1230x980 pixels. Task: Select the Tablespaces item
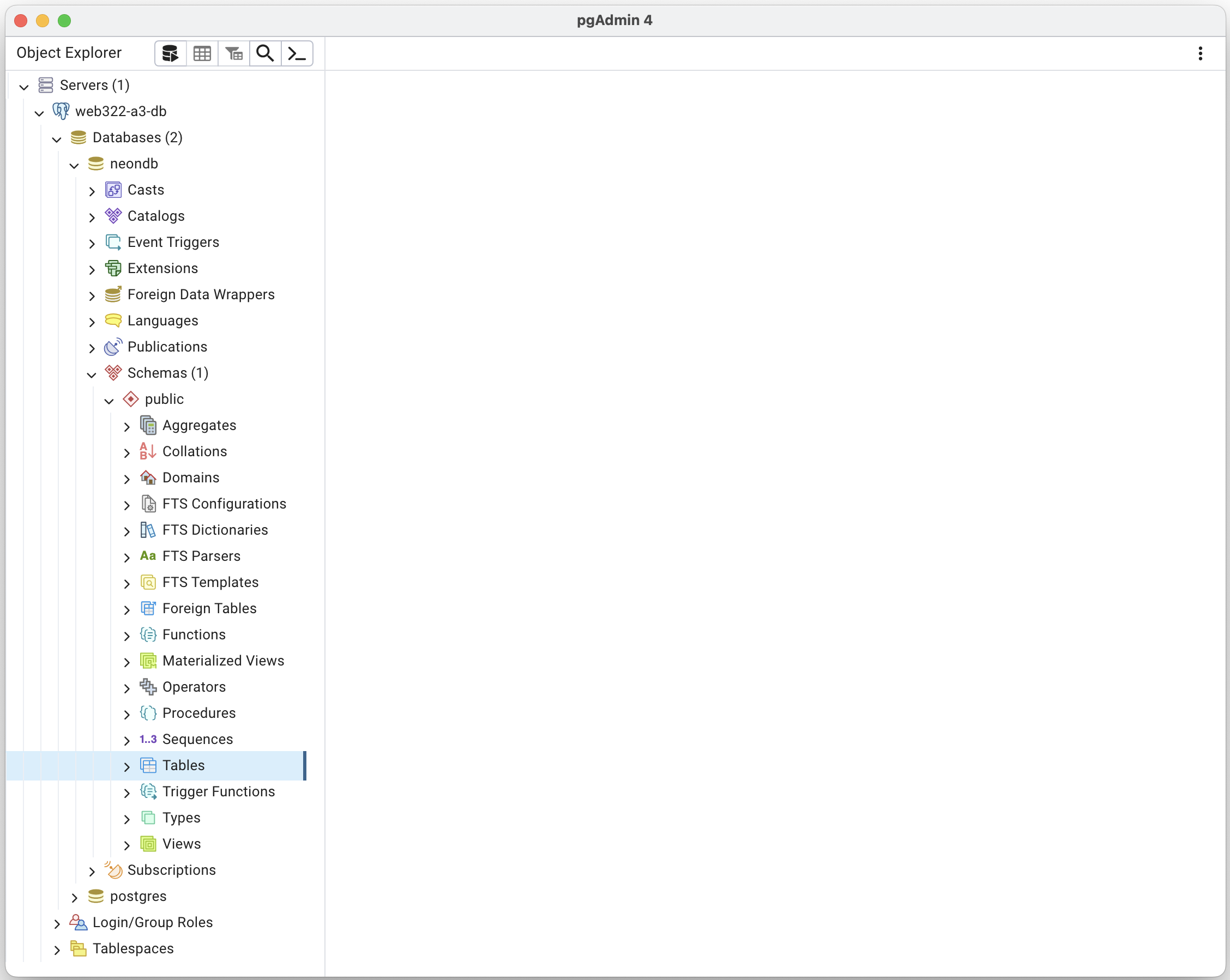133,948
